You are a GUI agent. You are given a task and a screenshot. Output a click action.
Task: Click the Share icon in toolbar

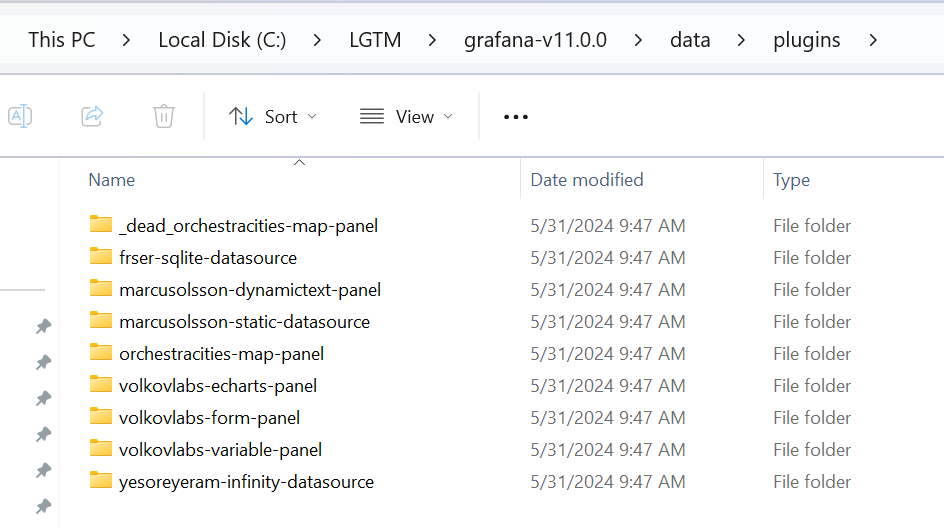(x=92, y=116)
